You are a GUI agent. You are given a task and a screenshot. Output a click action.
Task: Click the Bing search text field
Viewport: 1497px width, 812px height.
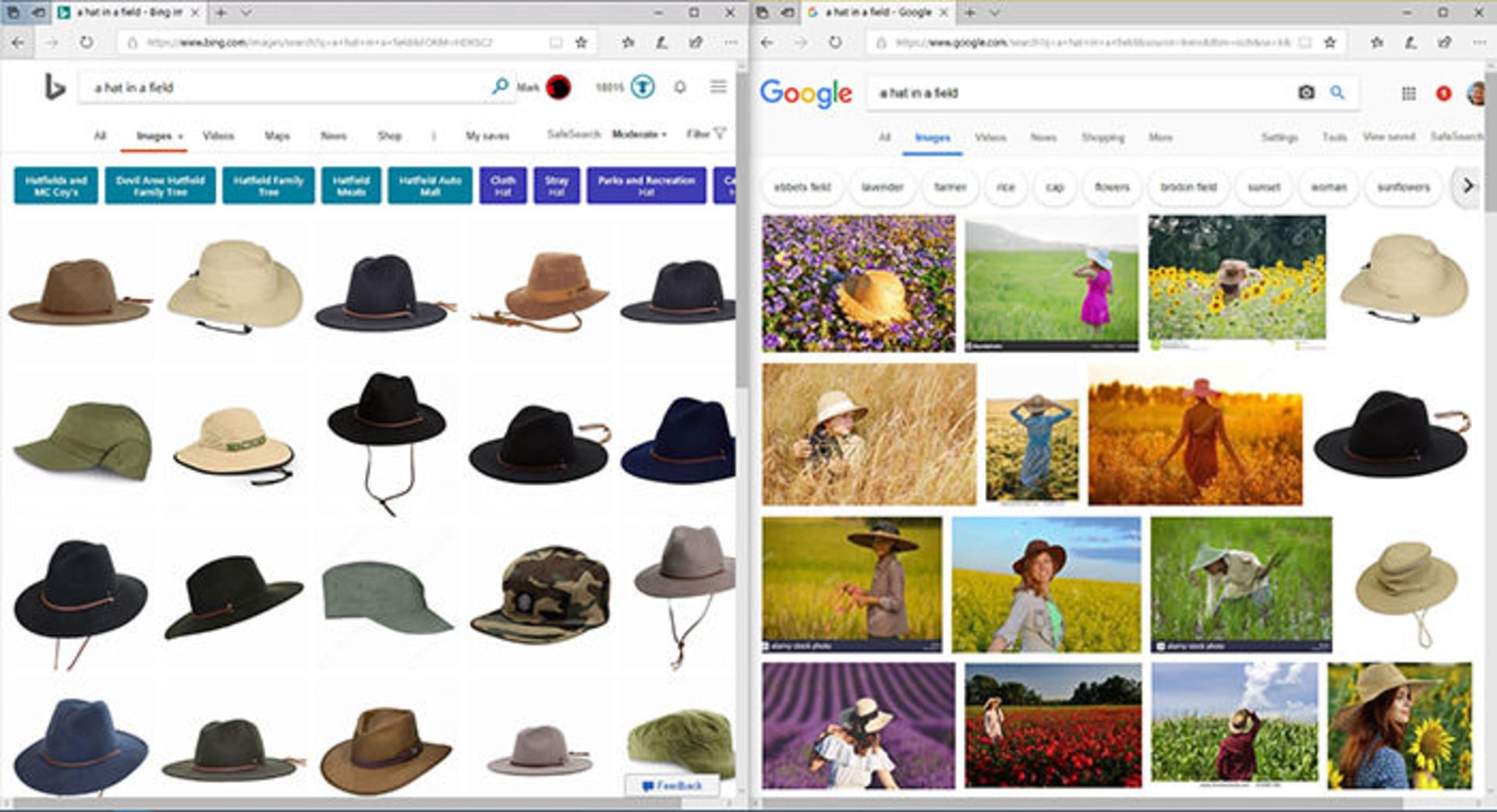click(281, 87)
